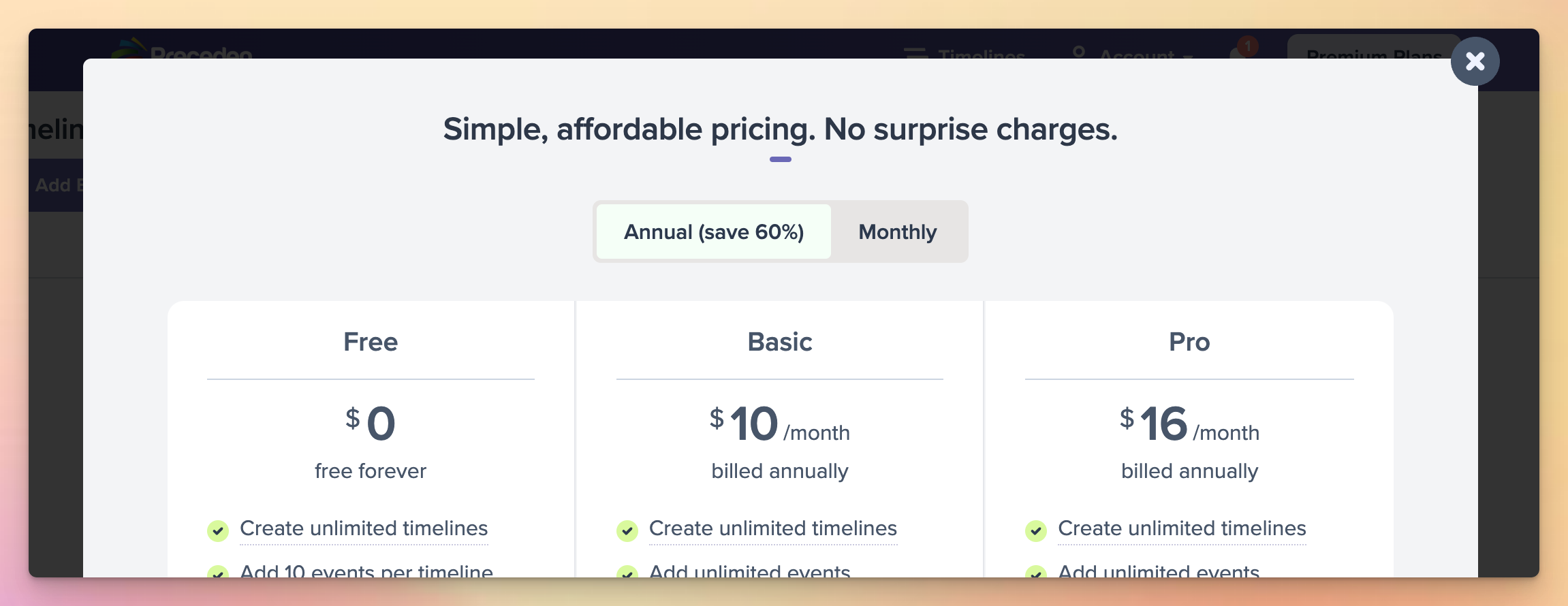Click 'Add 10 events per timeline' in Free

point(366,571)
